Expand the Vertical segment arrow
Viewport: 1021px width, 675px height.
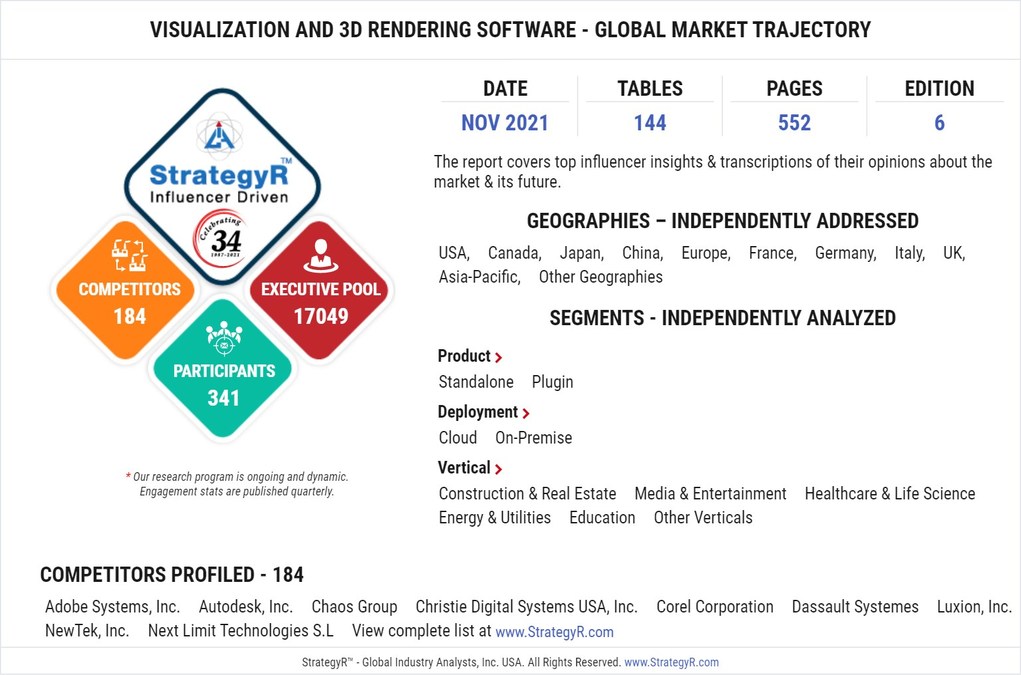(499, 469)
